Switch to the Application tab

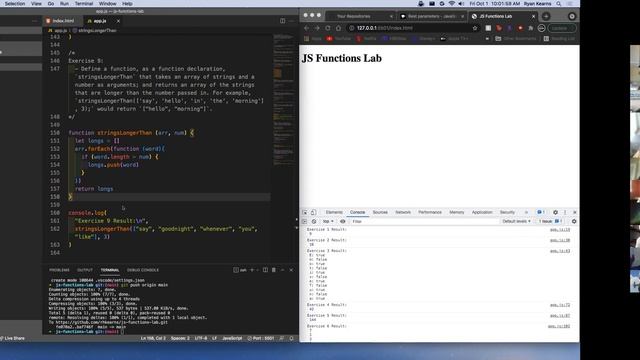tap(482, 212)
